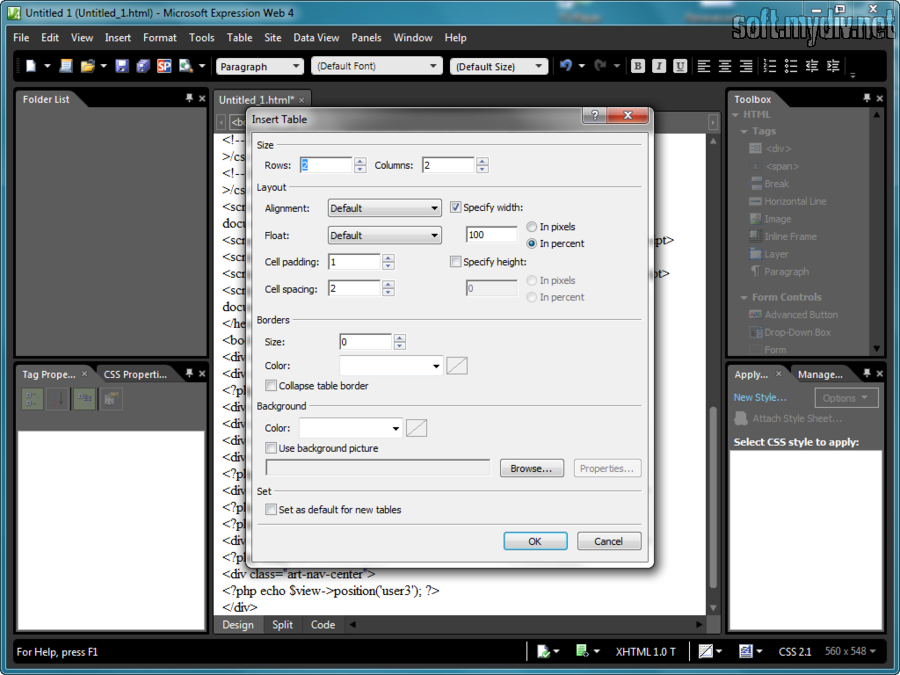Expand the Float dropdown list

pos(384,235)
